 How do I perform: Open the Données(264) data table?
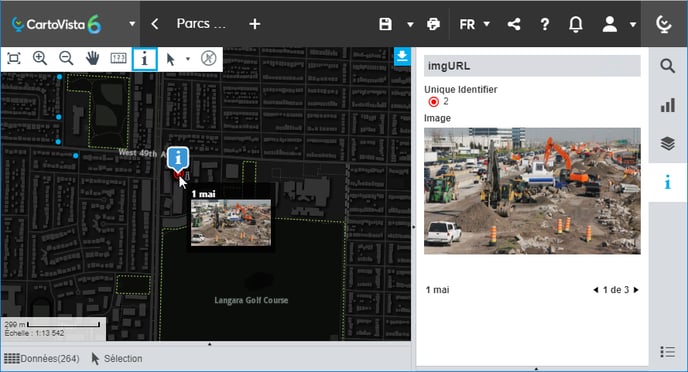42,358
